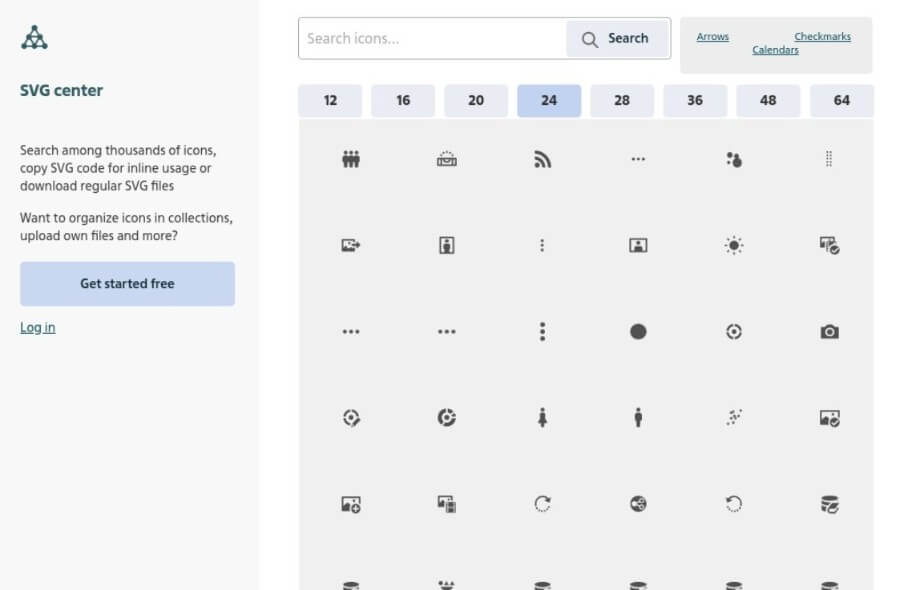900x590 pixels.
Task: Open the Checkmarks category link
Action: pos(823,37)
